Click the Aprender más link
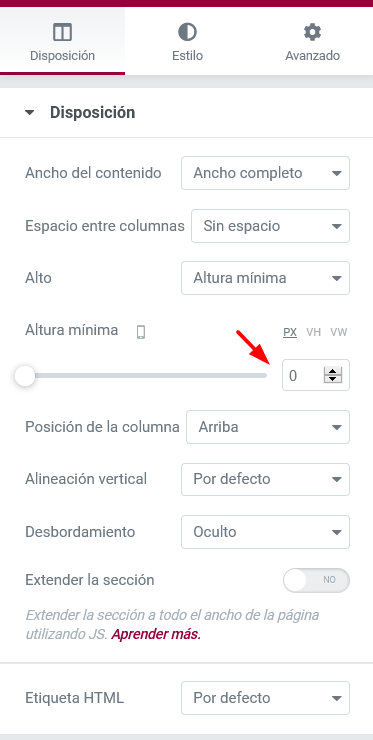 point(156,635)
